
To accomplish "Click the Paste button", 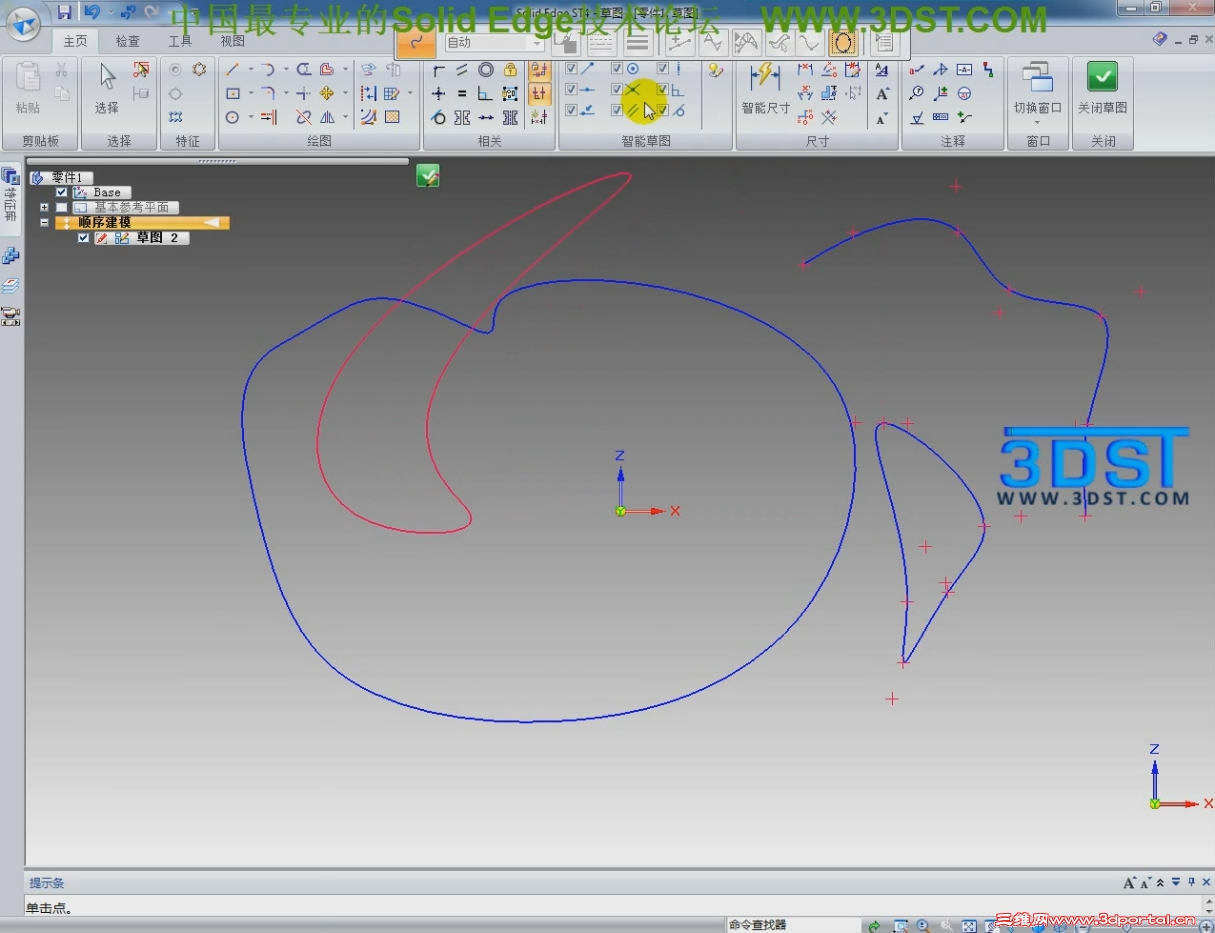I will [x=28, y=88].
